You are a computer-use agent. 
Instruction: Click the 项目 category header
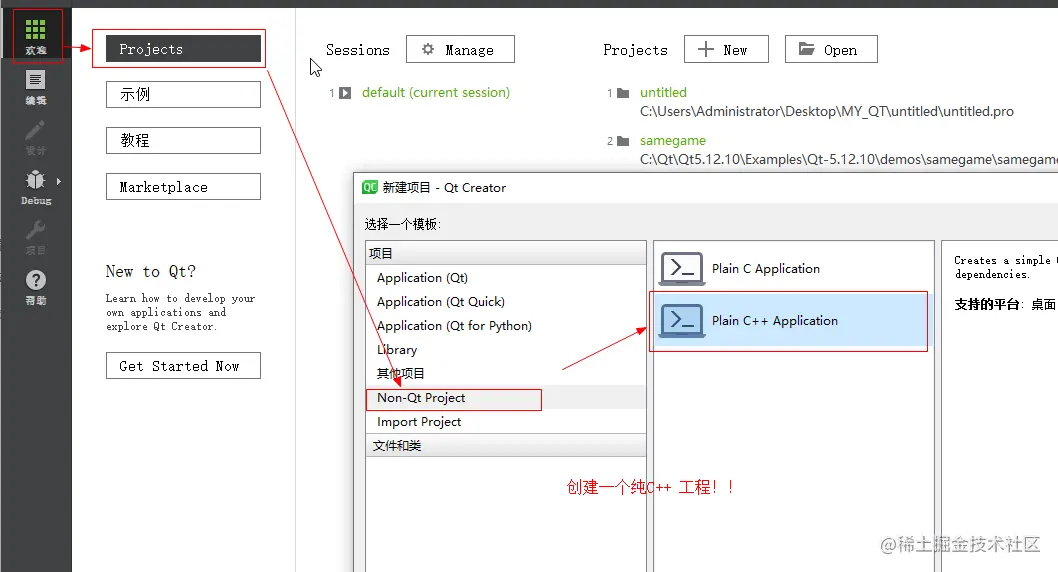(x=506, y=253)
